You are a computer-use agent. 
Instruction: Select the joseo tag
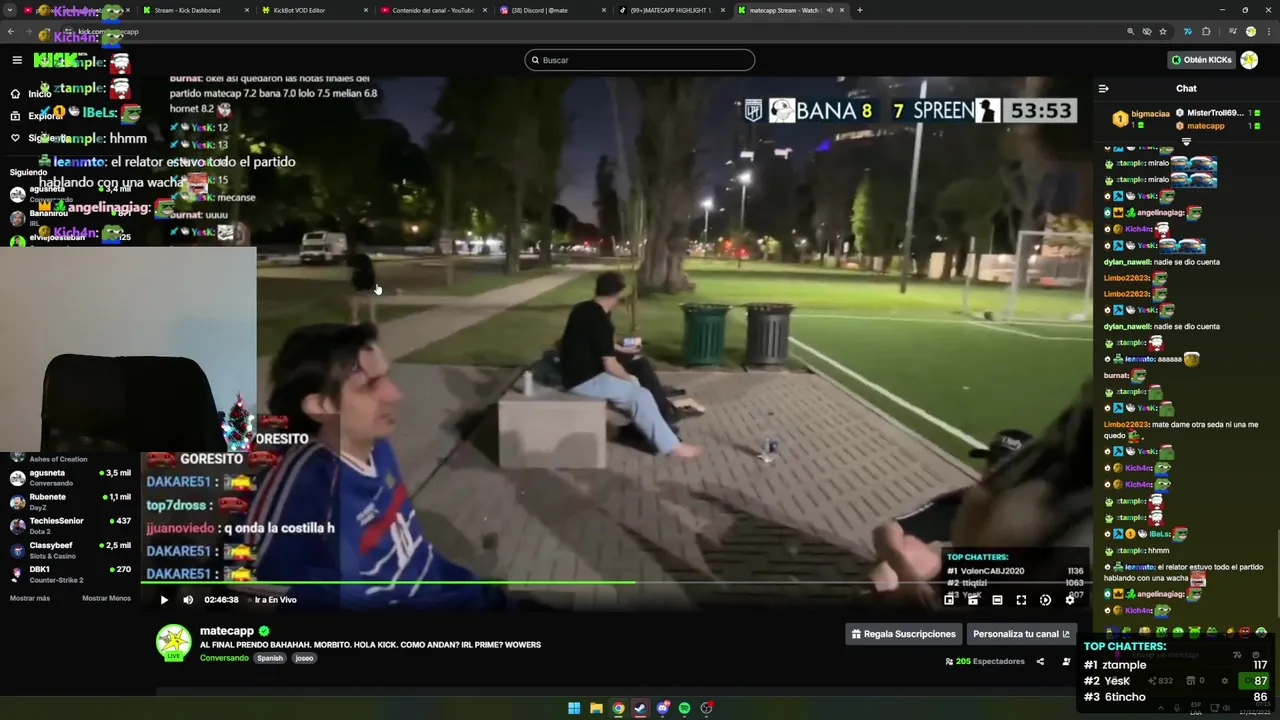coord(304,658)
